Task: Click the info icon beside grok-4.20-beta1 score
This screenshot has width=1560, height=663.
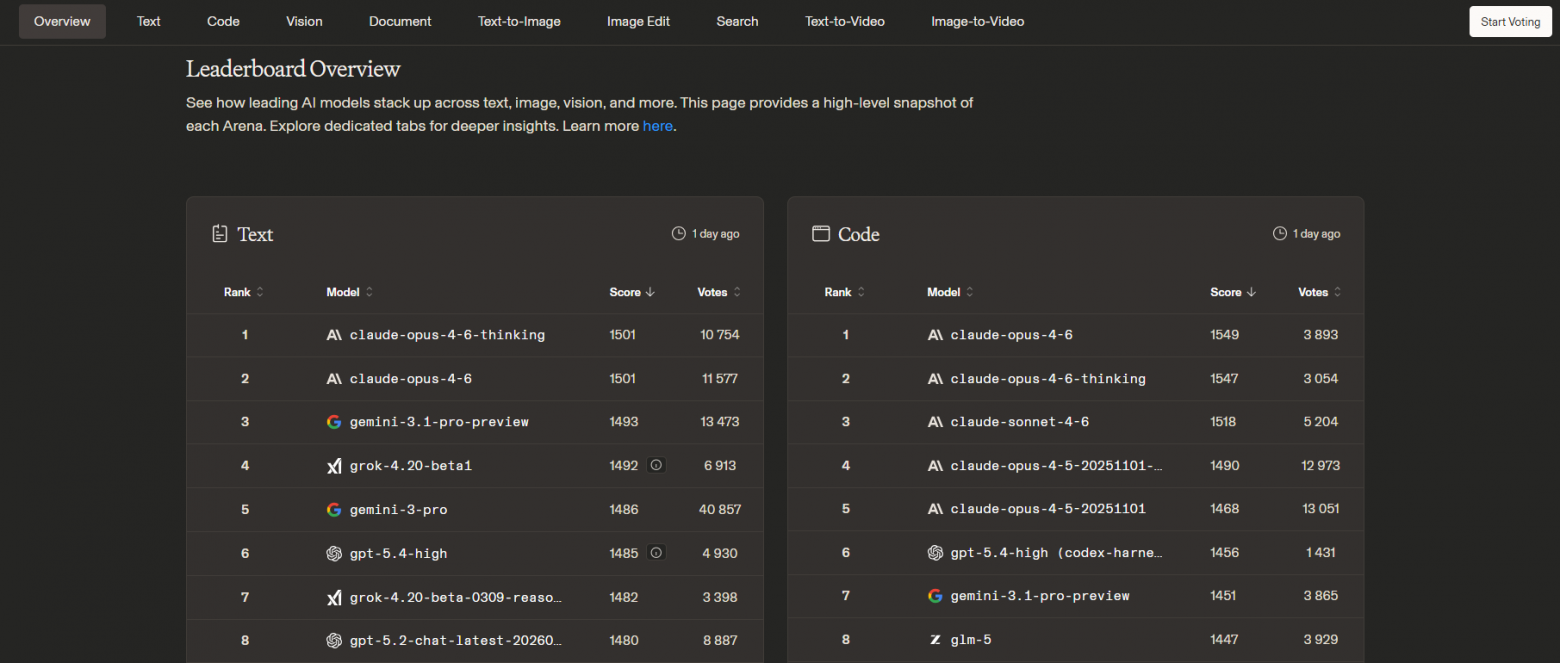Action: (656, 465)
